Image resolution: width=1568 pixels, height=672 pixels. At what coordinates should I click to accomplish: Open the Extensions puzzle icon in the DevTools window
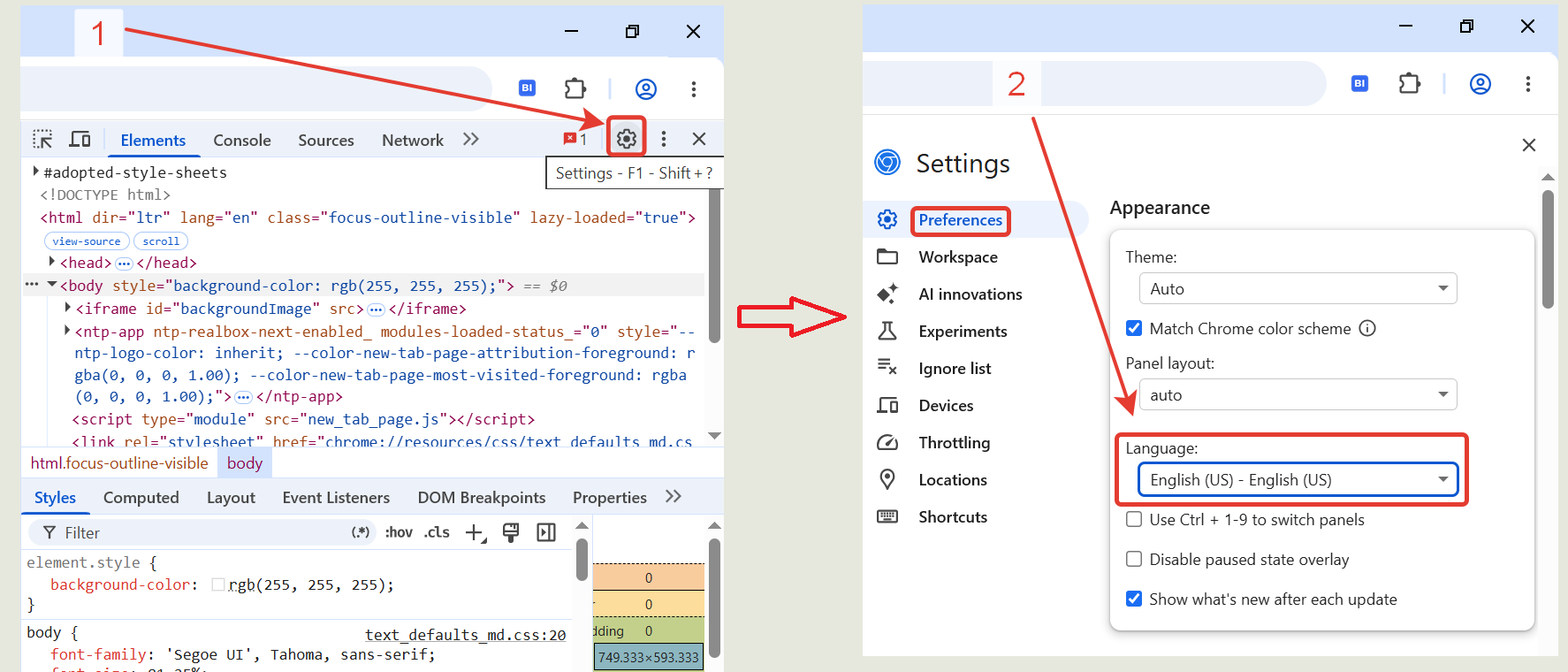(575, 88)
